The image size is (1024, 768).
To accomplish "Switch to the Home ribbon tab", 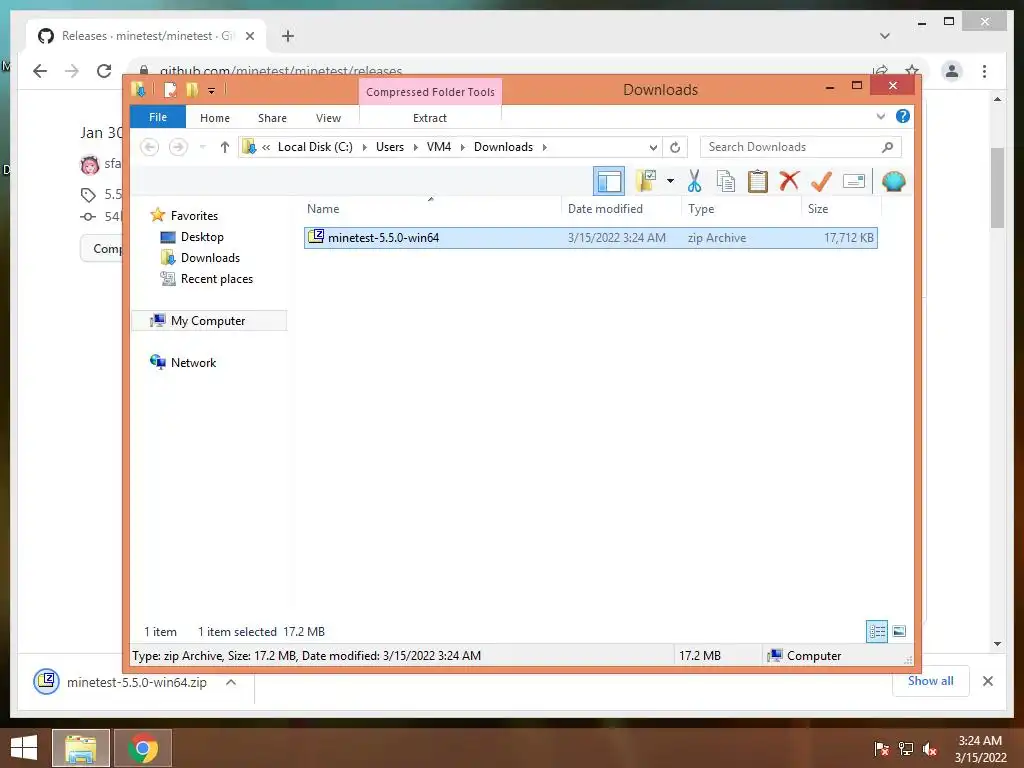I will tap(215, 118).
